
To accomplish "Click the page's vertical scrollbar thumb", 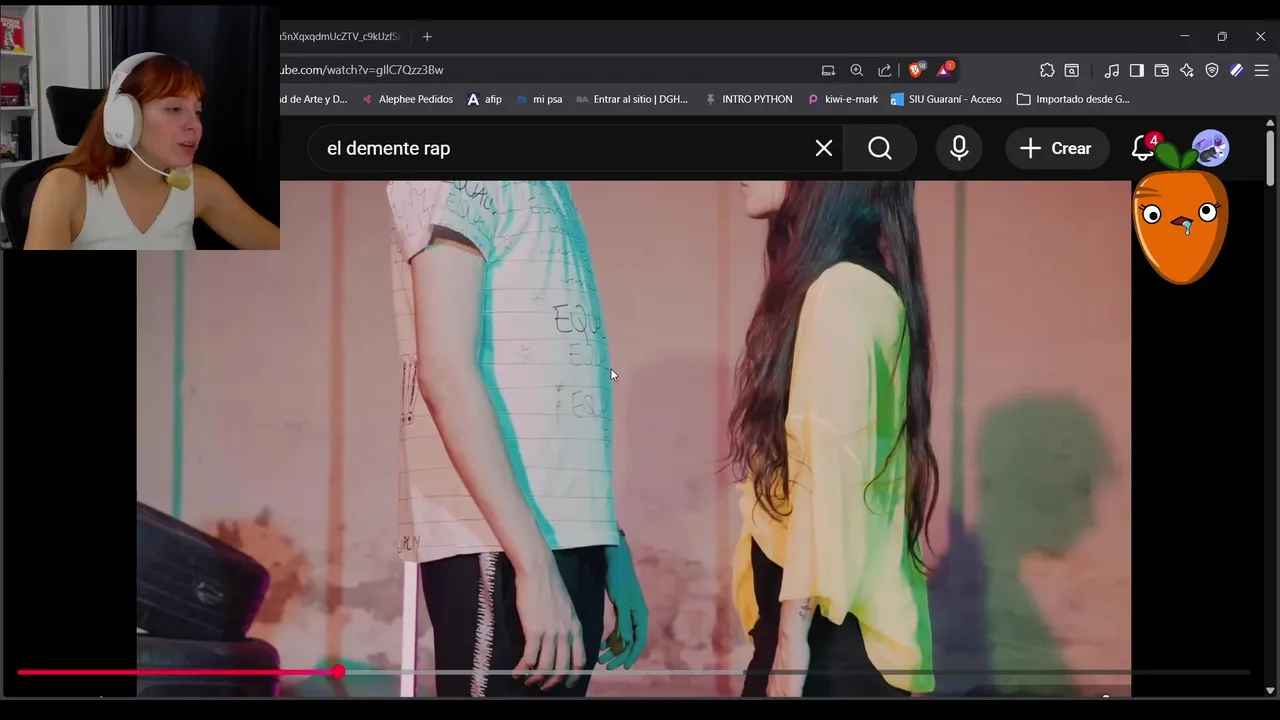I will tap(1270, 158).
